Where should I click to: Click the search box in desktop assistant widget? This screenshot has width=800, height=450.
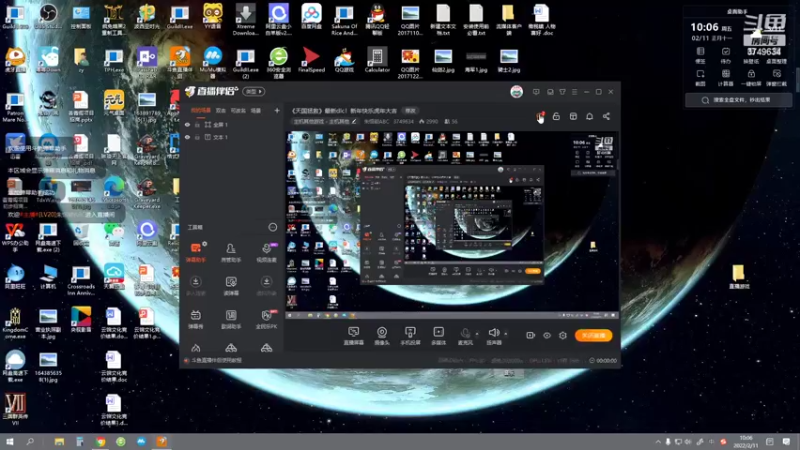(738, 100)
